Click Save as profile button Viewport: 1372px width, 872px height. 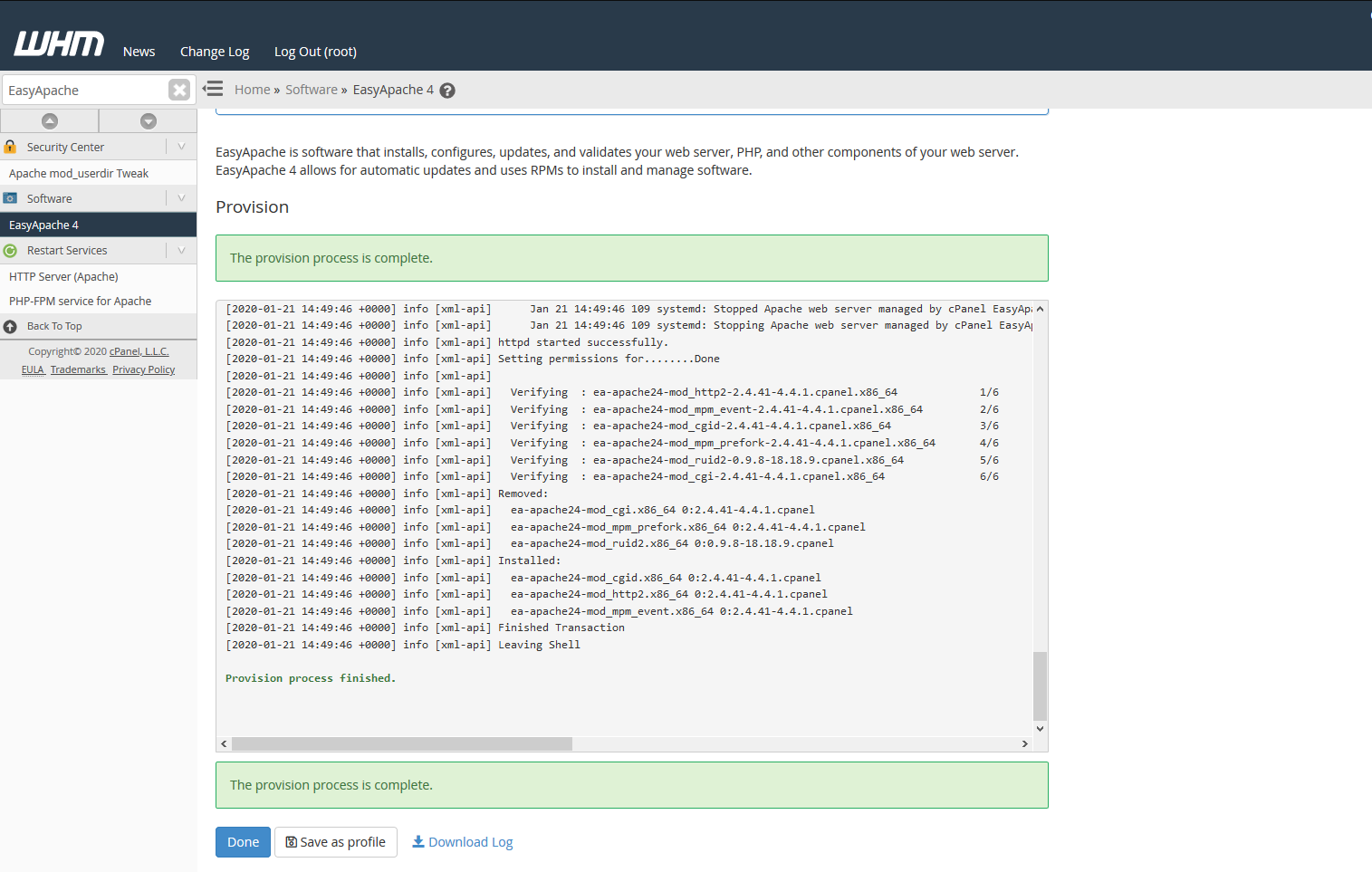click(x=336, y=842)
